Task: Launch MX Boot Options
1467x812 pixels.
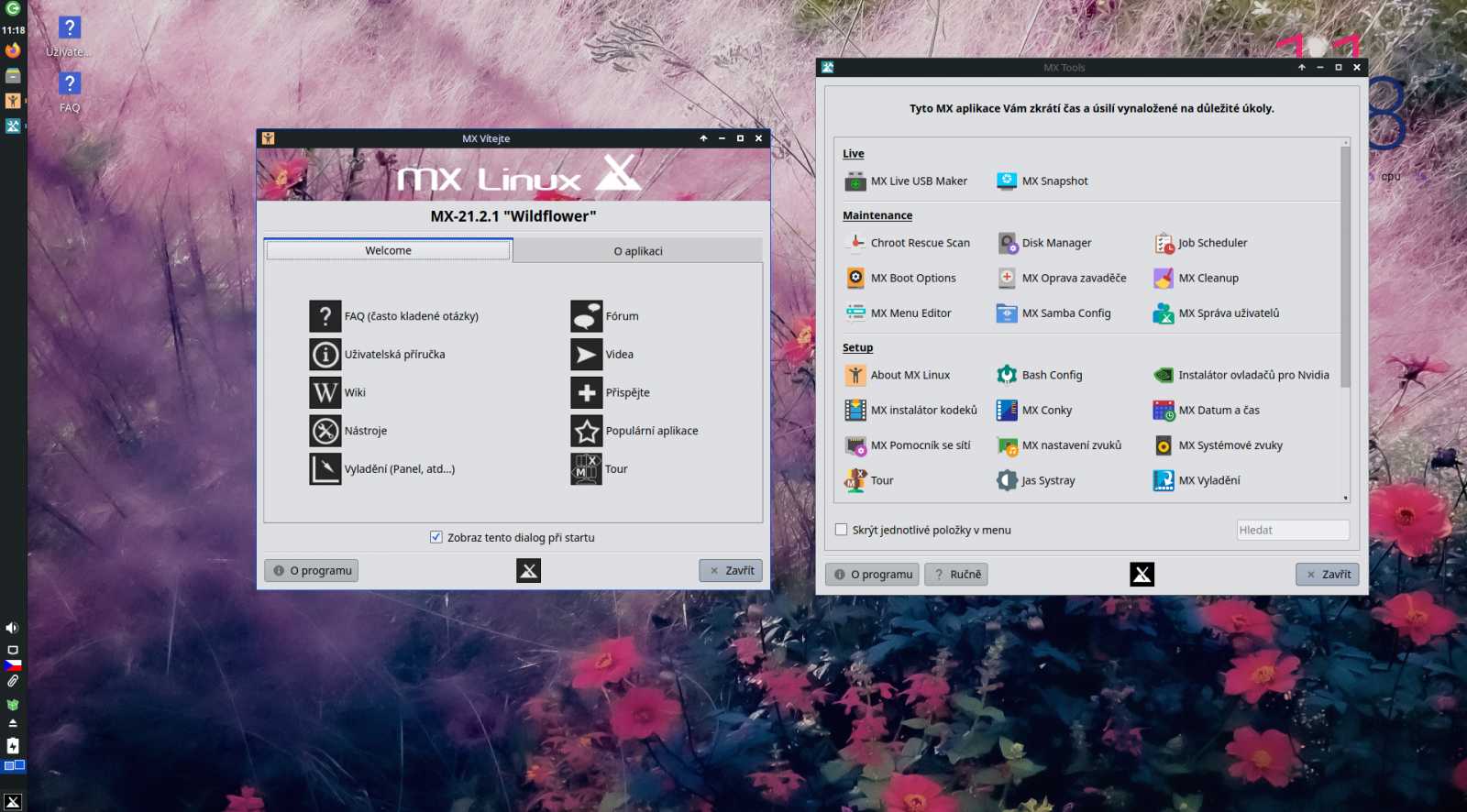Action: tap(900, 278)
